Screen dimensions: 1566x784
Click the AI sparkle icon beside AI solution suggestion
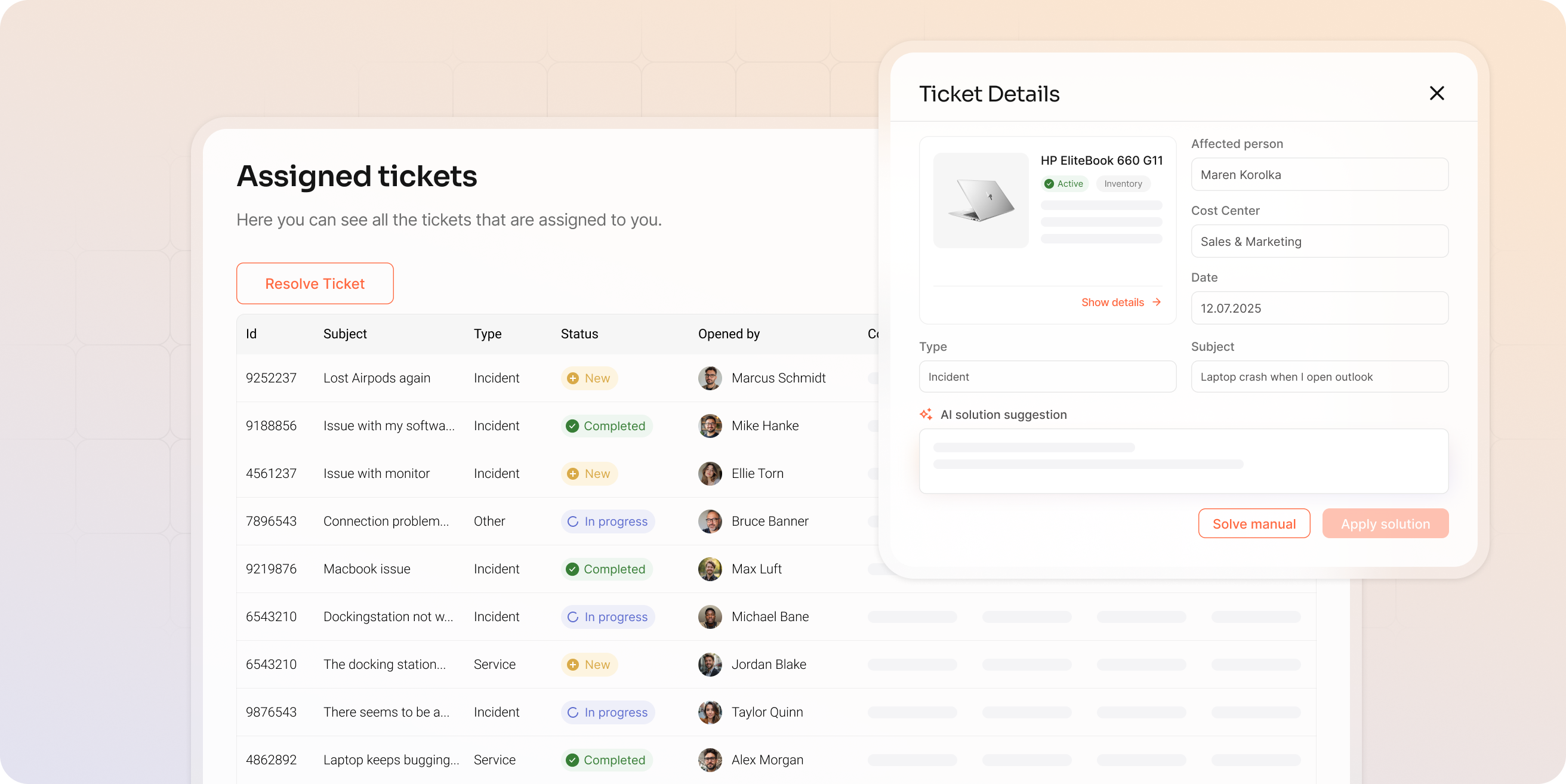click(x=926, y=415)
